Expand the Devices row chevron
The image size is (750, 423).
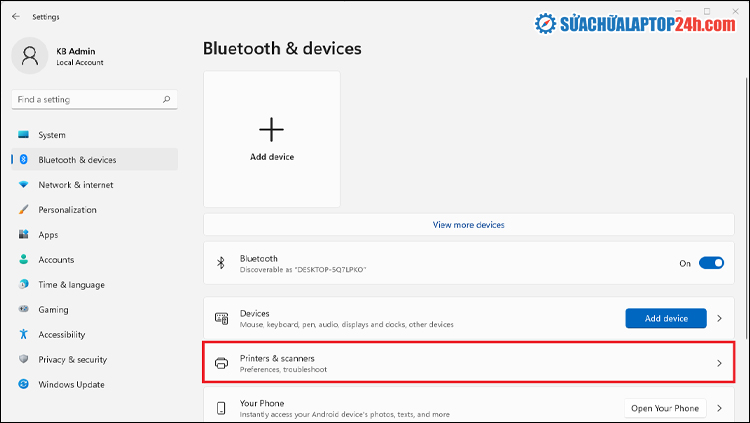pyautogui.click(x=719, y=318)
